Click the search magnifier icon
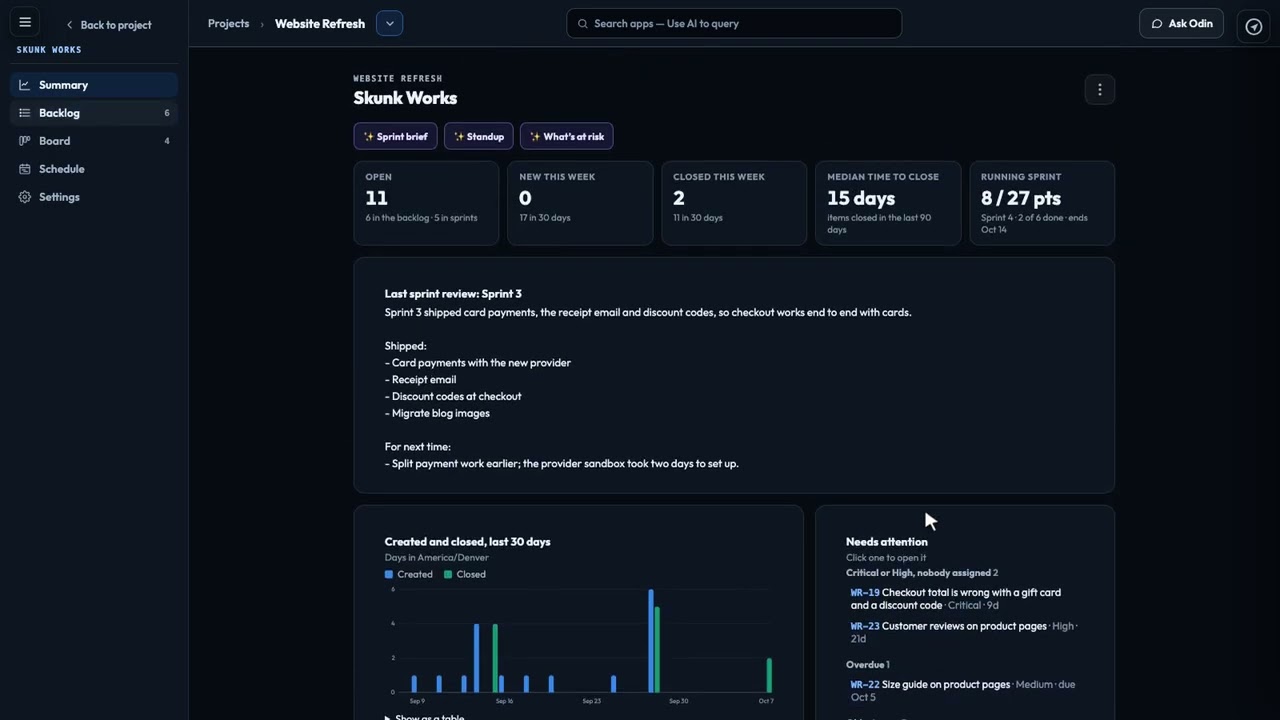The image size is (1280, 720). point(583,24)
